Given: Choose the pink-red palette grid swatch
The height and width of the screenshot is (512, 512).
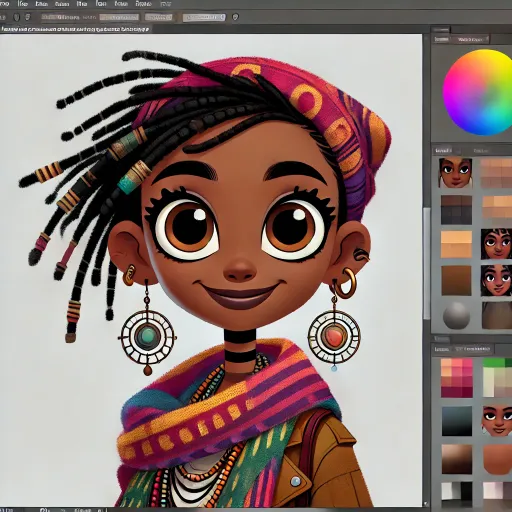Looking at the screenshot, I should [457, 378].
